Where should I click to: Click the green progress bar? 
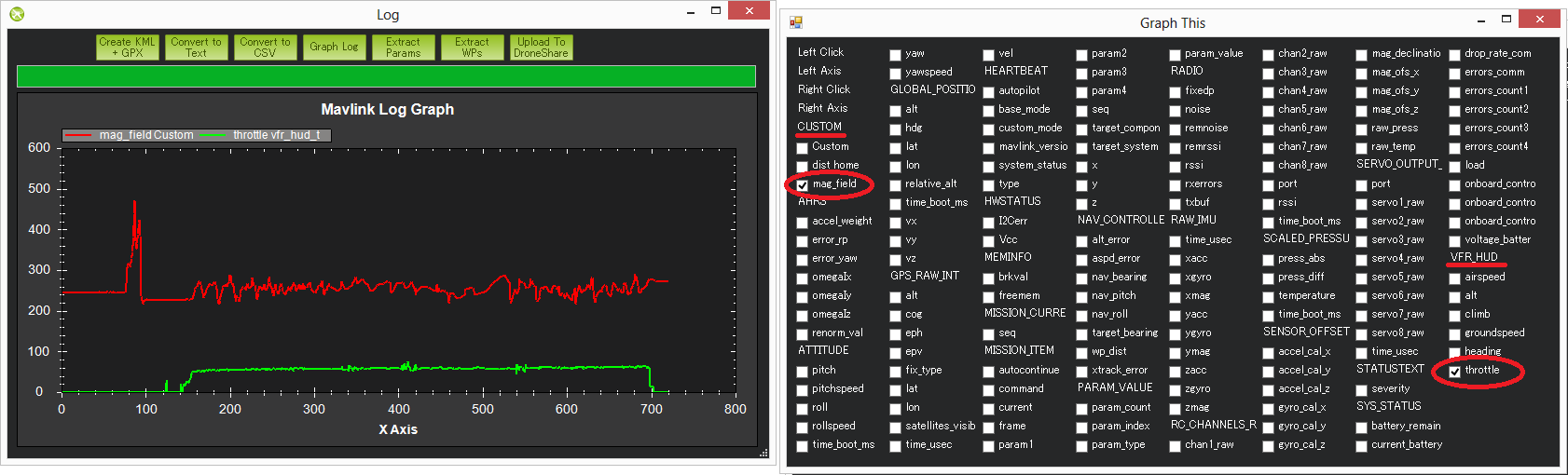click(386, 76)
